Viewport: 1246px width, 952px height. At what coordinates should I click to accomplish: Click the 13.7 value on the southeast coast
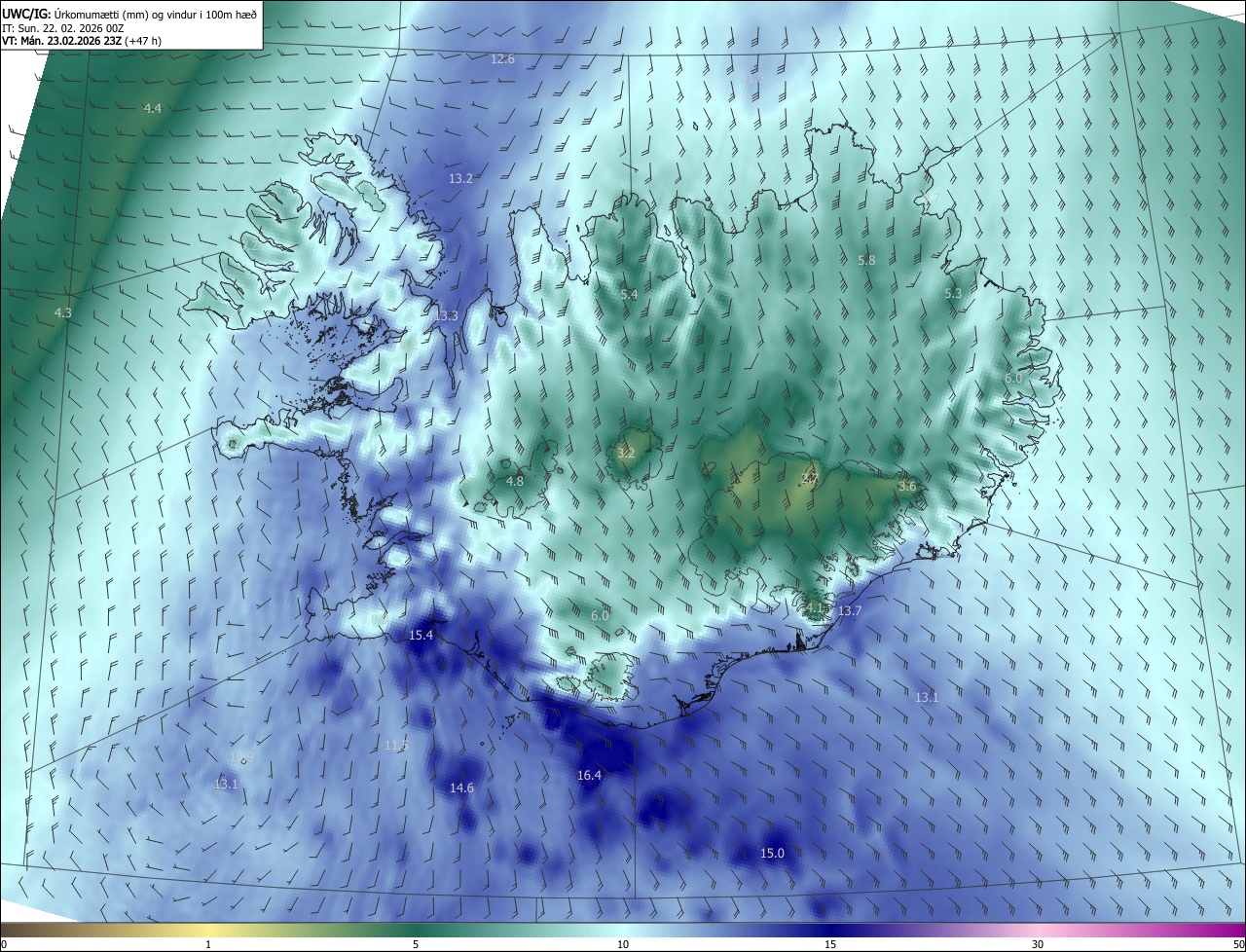850,611
